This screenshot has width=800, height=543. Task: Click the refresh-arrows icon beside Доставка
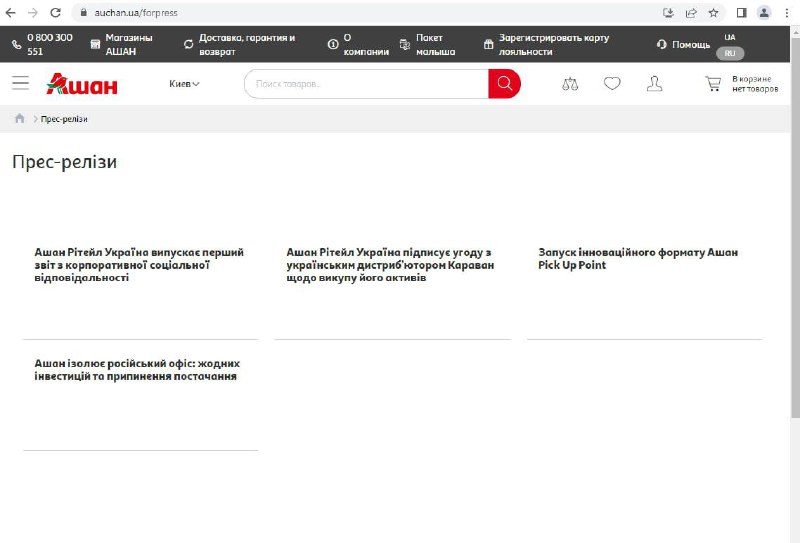[188, 44]
